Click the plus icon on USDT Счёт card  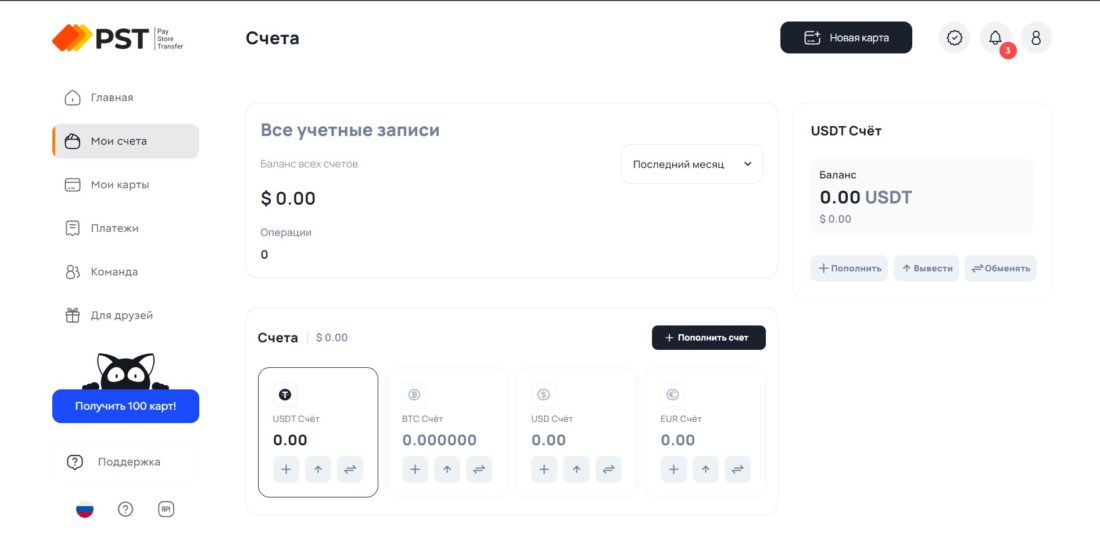click(286, 469)
